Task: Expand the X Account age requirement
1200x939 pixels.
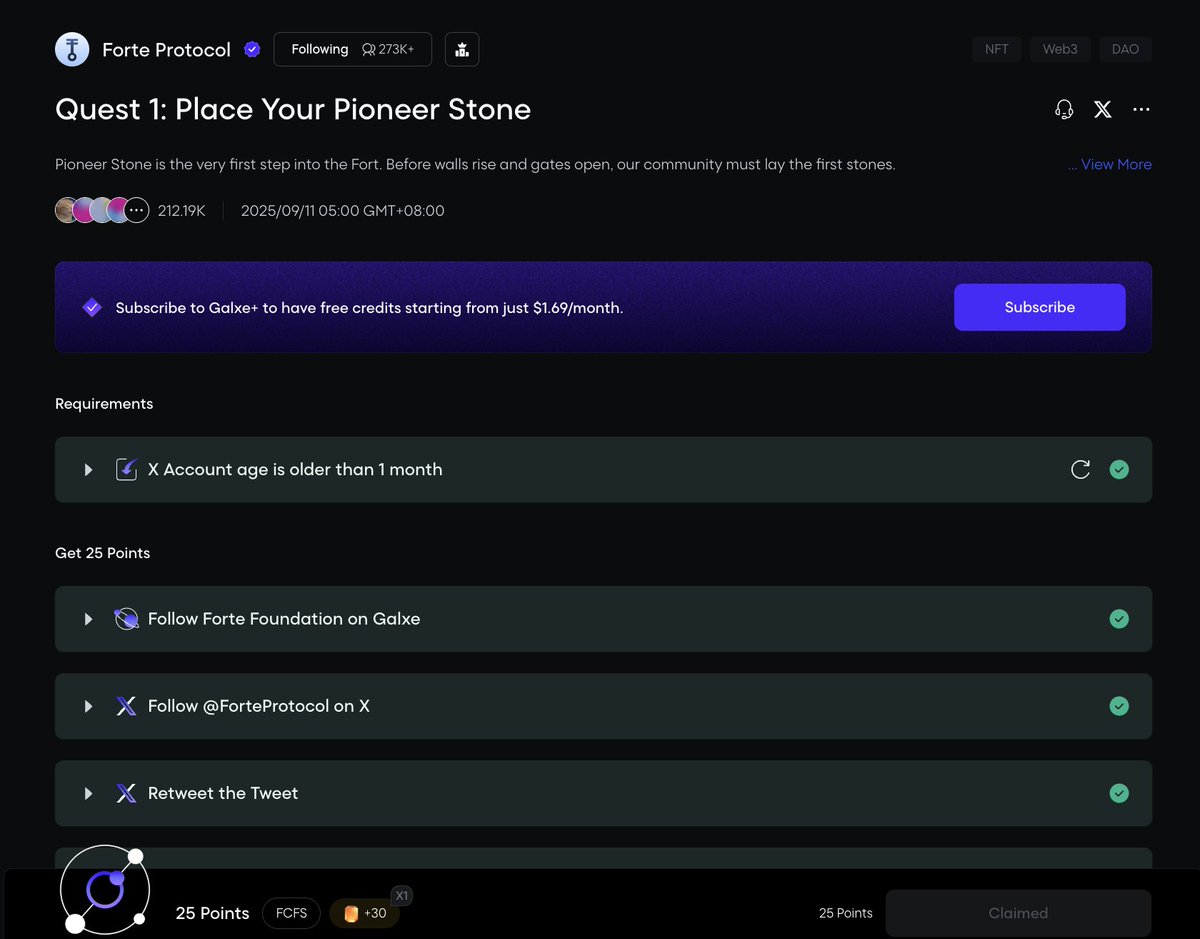Action: pyautogui.click(x=88, y=470)
